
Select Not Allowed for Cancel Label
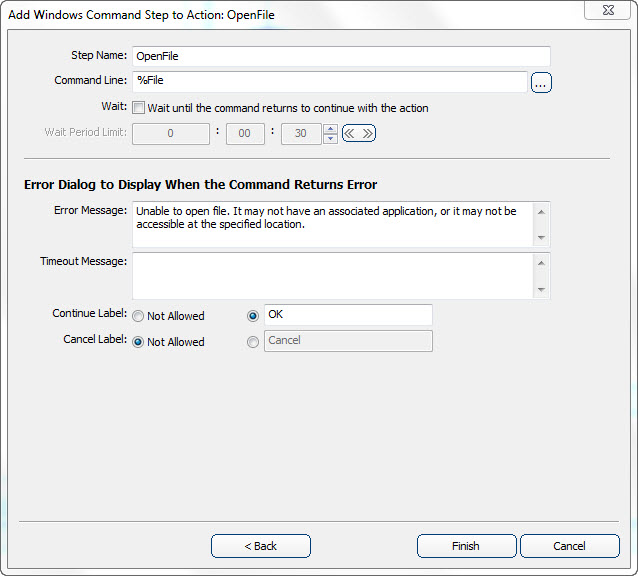(x=138, y=342)
